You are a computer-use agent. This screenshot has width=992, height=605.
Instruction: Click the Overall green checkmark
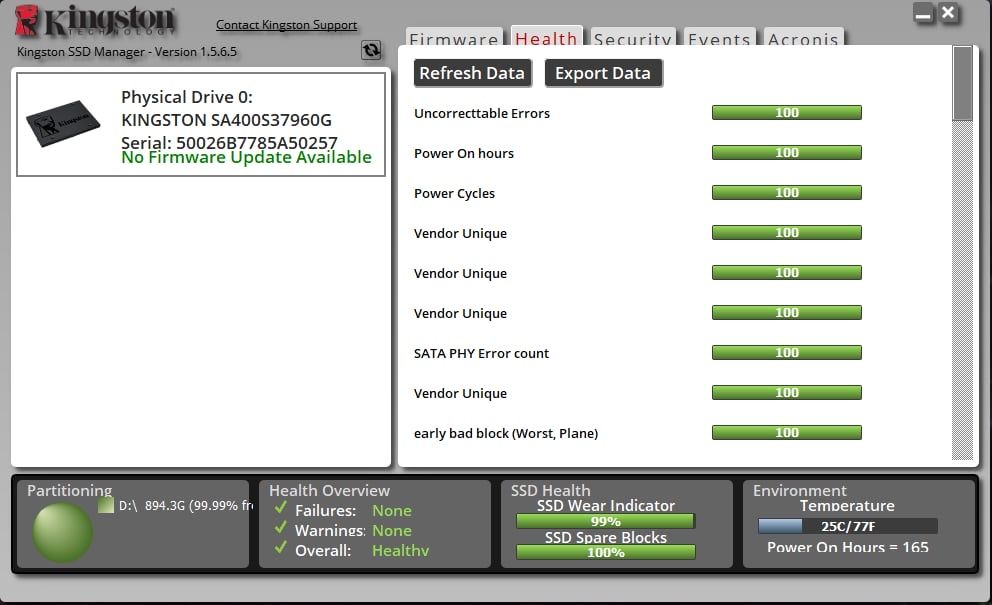coord(281,548)
